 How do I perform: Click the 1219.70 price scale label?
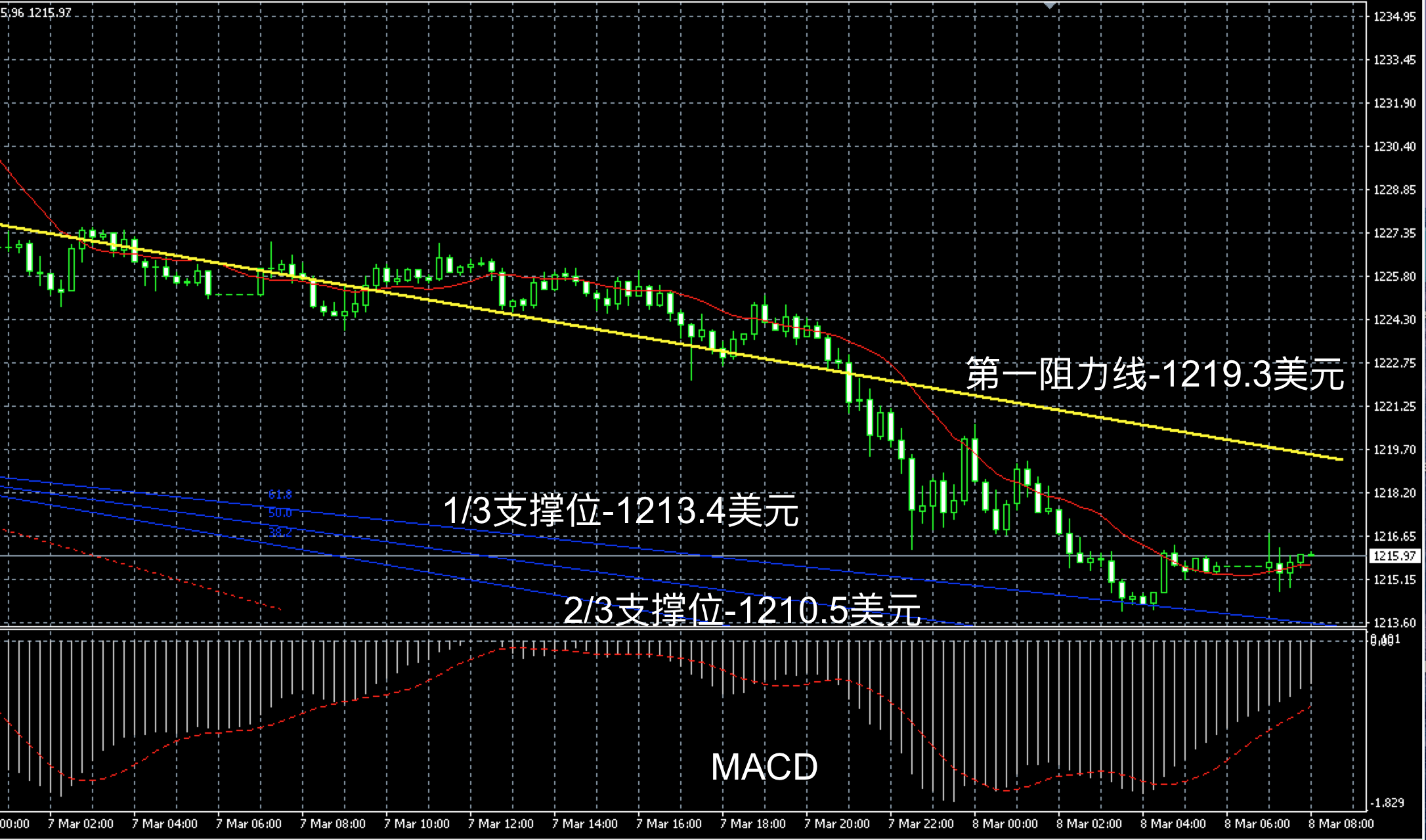coord(1394,450)
